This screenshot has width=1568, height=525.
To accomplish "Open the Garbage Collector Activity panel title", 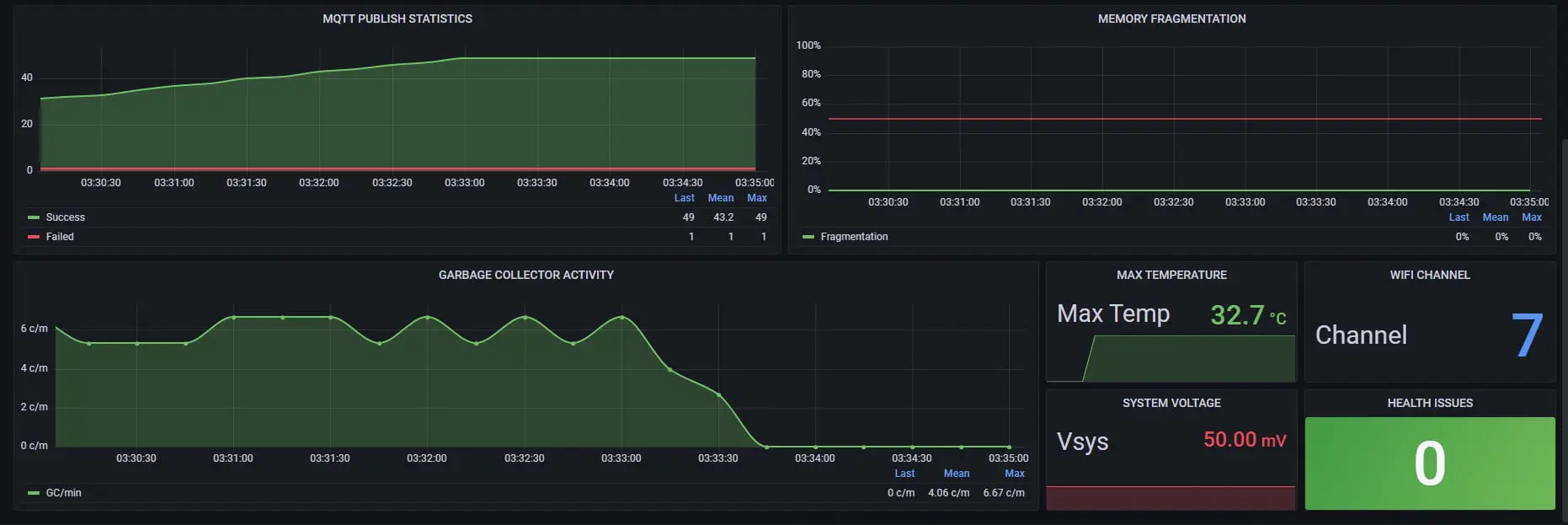I will click(x=526, y=275).
